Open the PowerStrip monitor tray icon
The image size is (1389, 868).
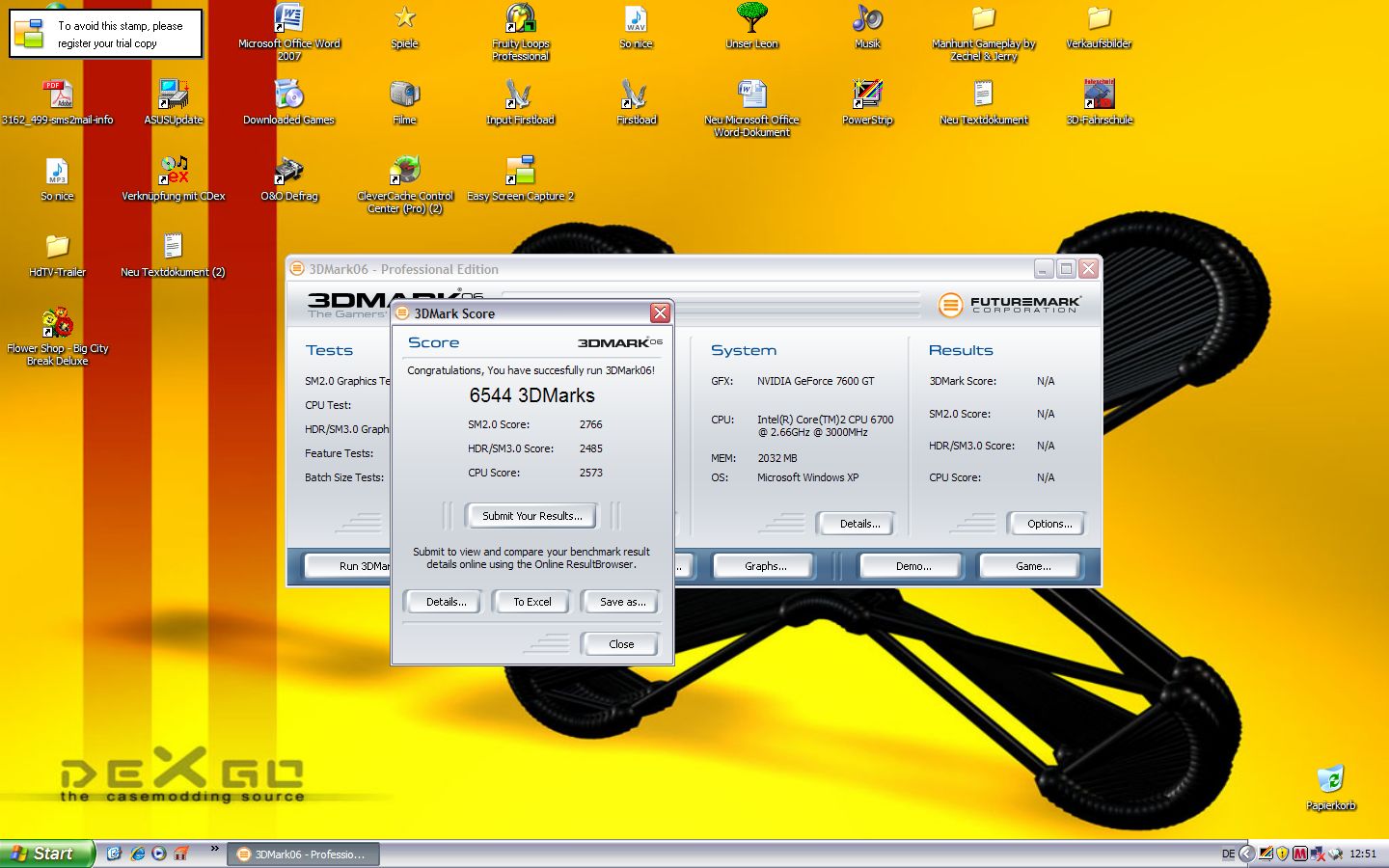tap(1266, 854)
